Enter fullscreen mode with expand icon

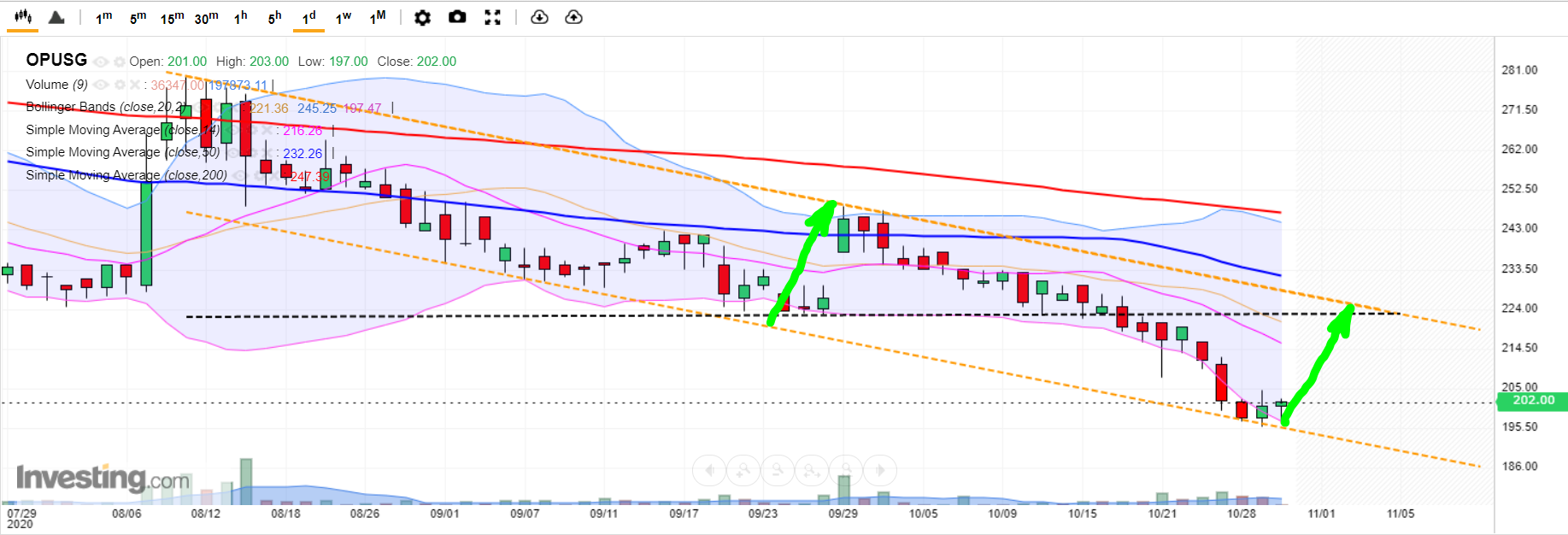(x=492, y=17)
